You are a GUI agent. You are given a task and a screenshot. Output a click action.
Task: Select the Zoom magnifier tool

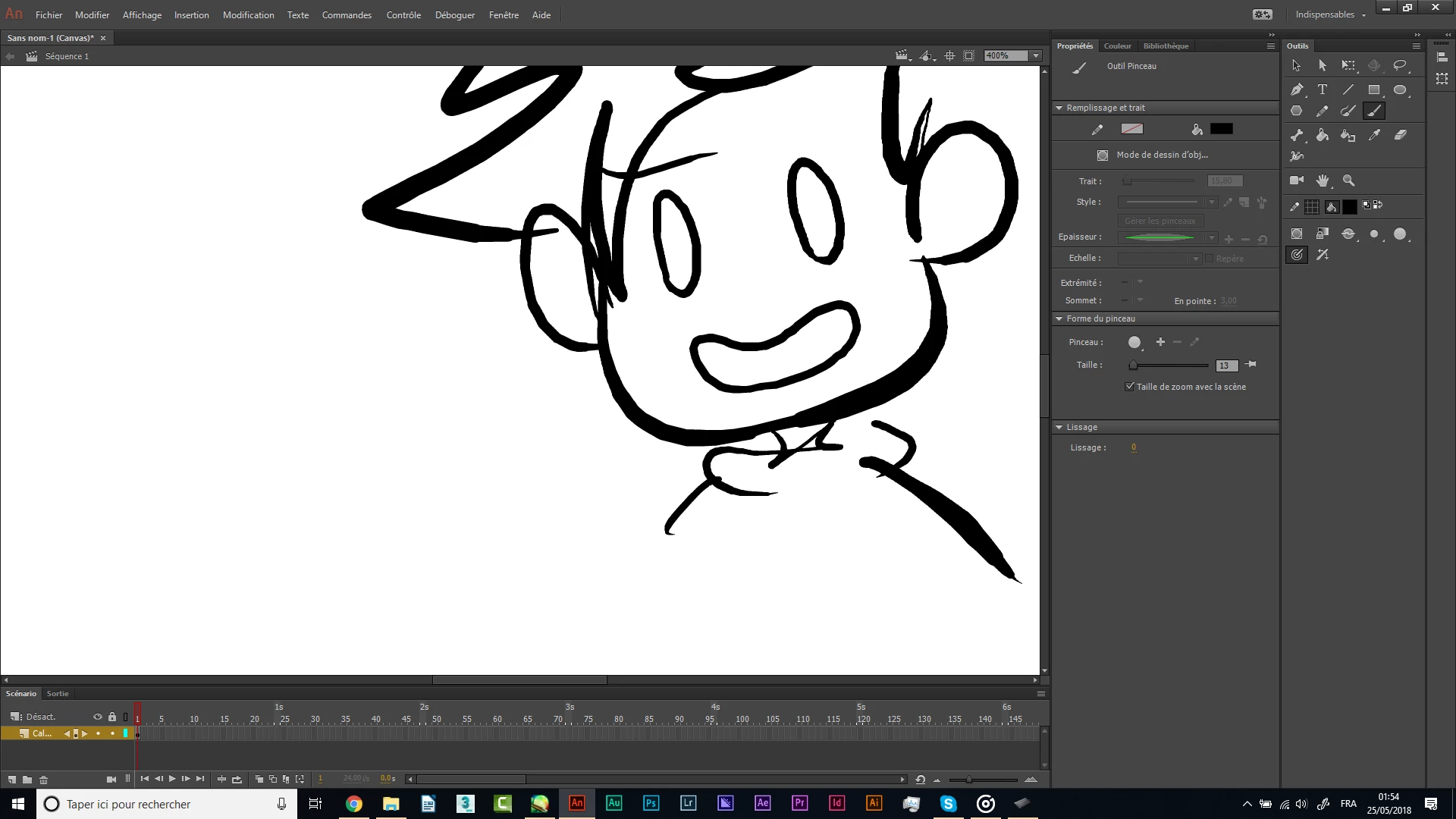[x=1348, y=180]
